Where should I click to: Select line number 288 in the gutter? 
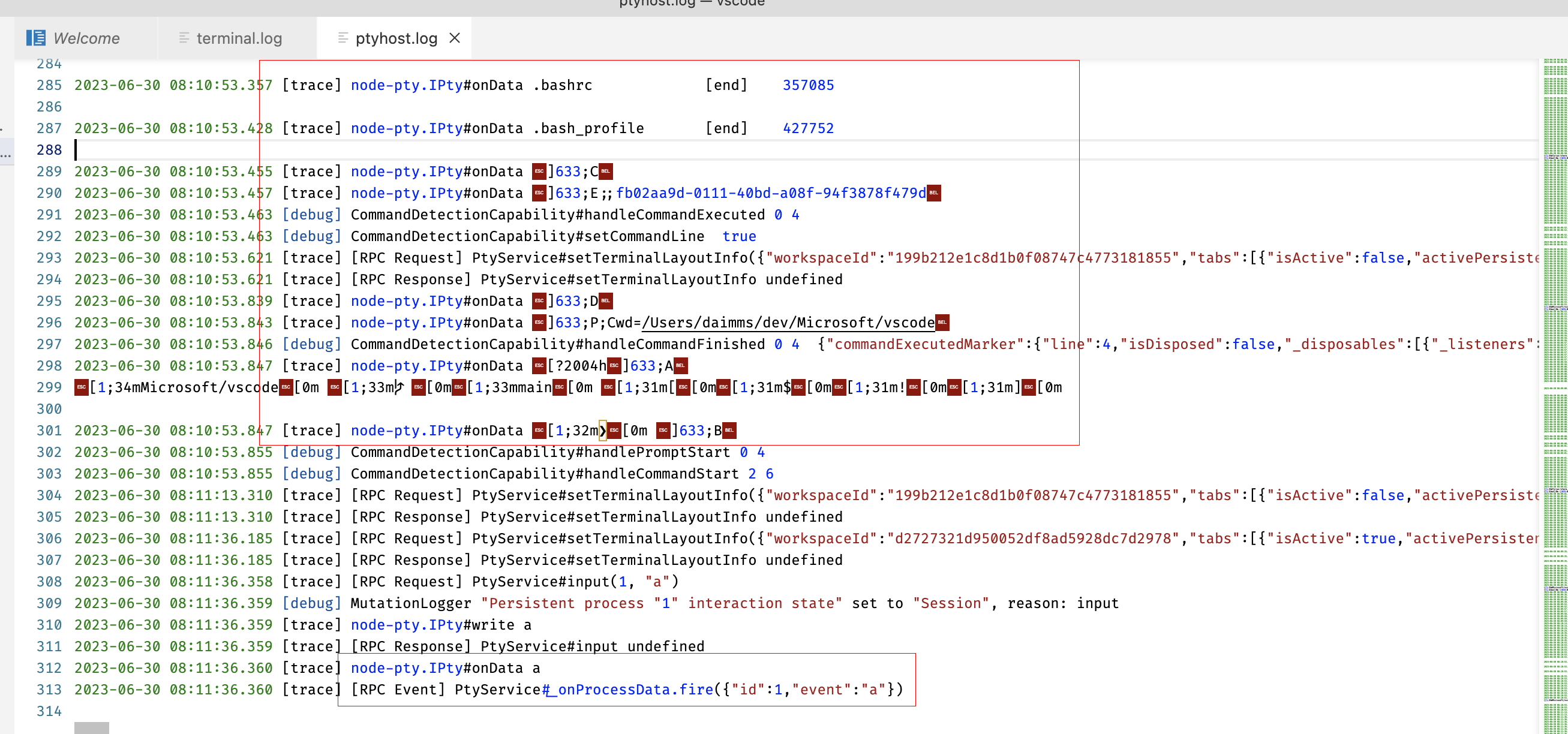pos(50,150)
